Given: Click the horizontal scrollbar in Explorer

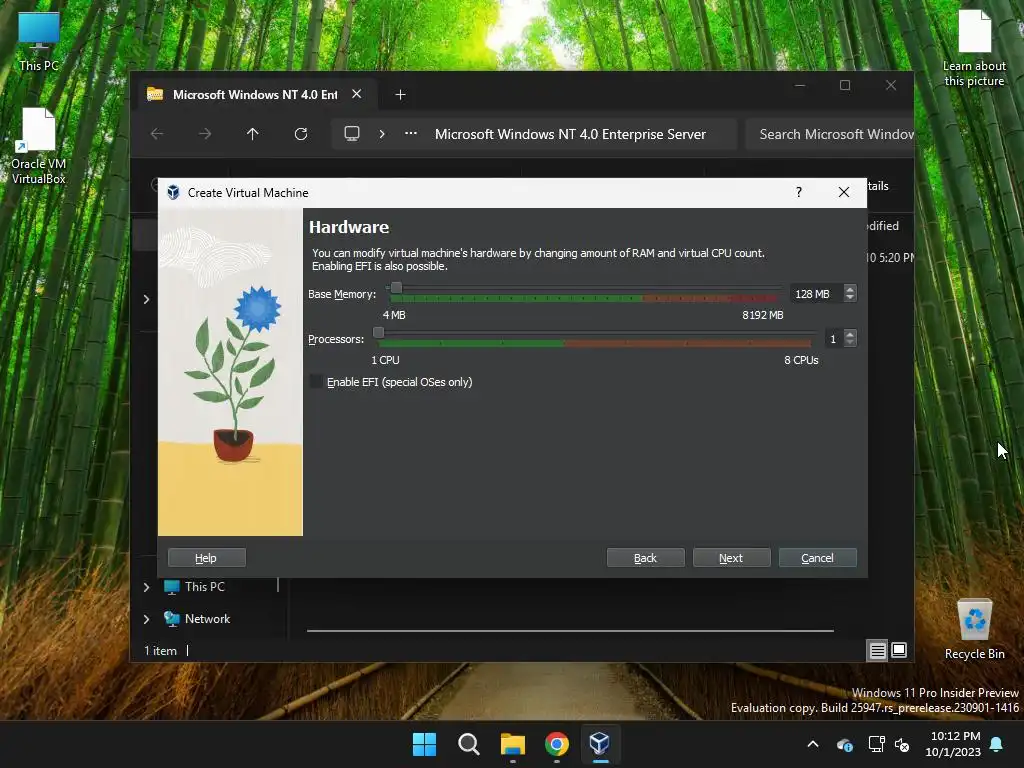Looking at the screenshot, I should pos(570,631).
